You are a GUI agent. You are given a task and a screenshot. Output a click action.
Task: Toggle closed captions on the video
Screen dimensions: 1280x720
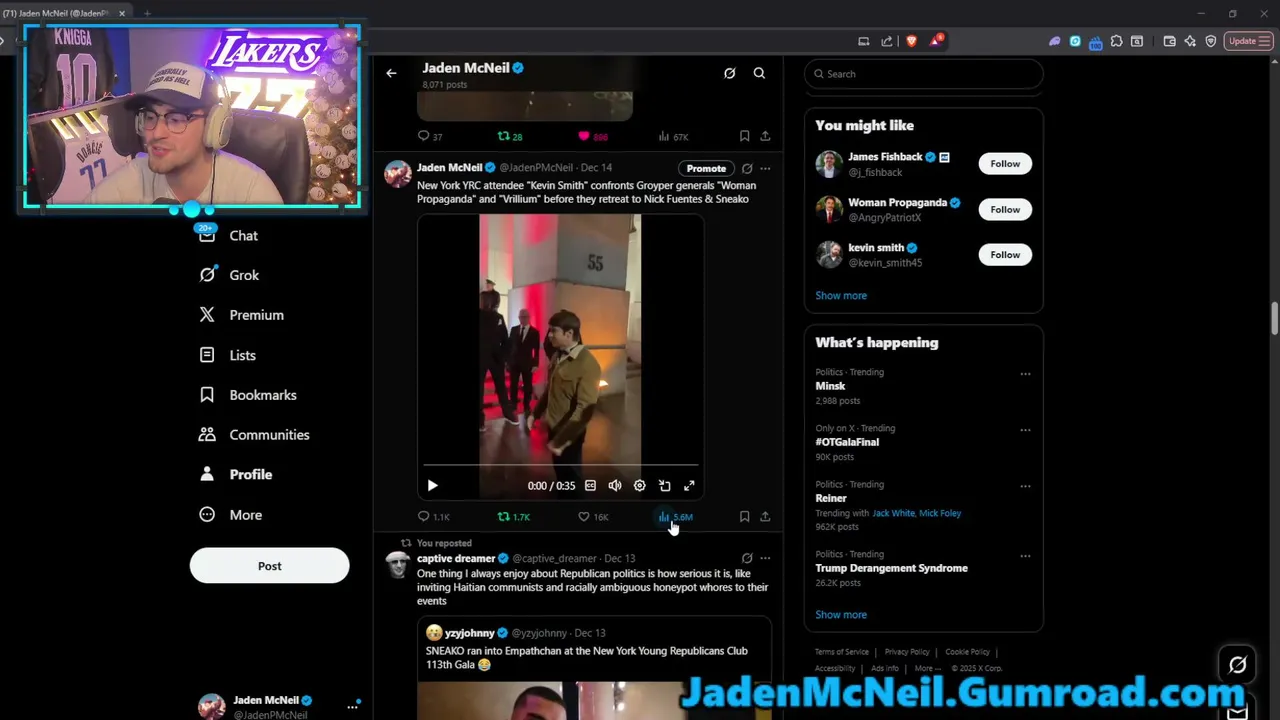(590, 485)
